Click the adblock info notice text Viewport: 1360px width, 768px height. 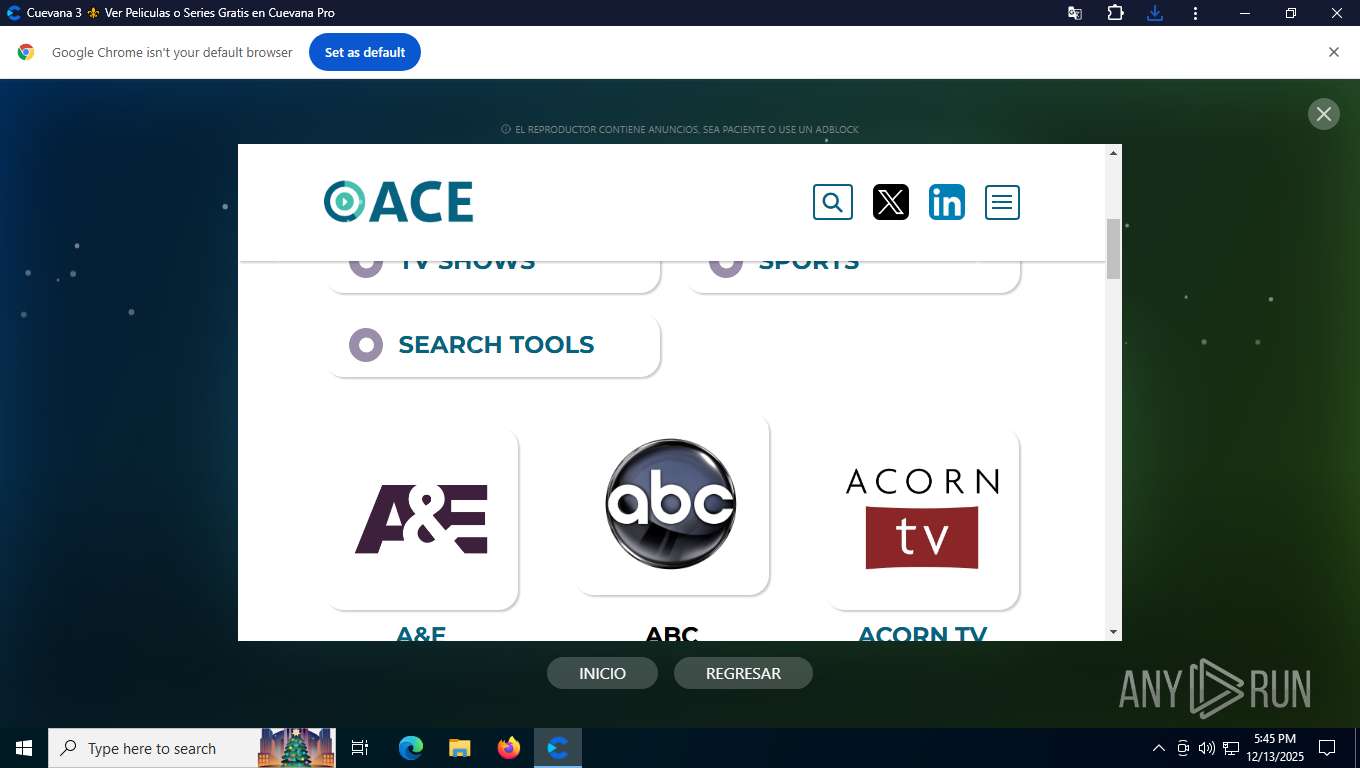(x=680, y=130)
